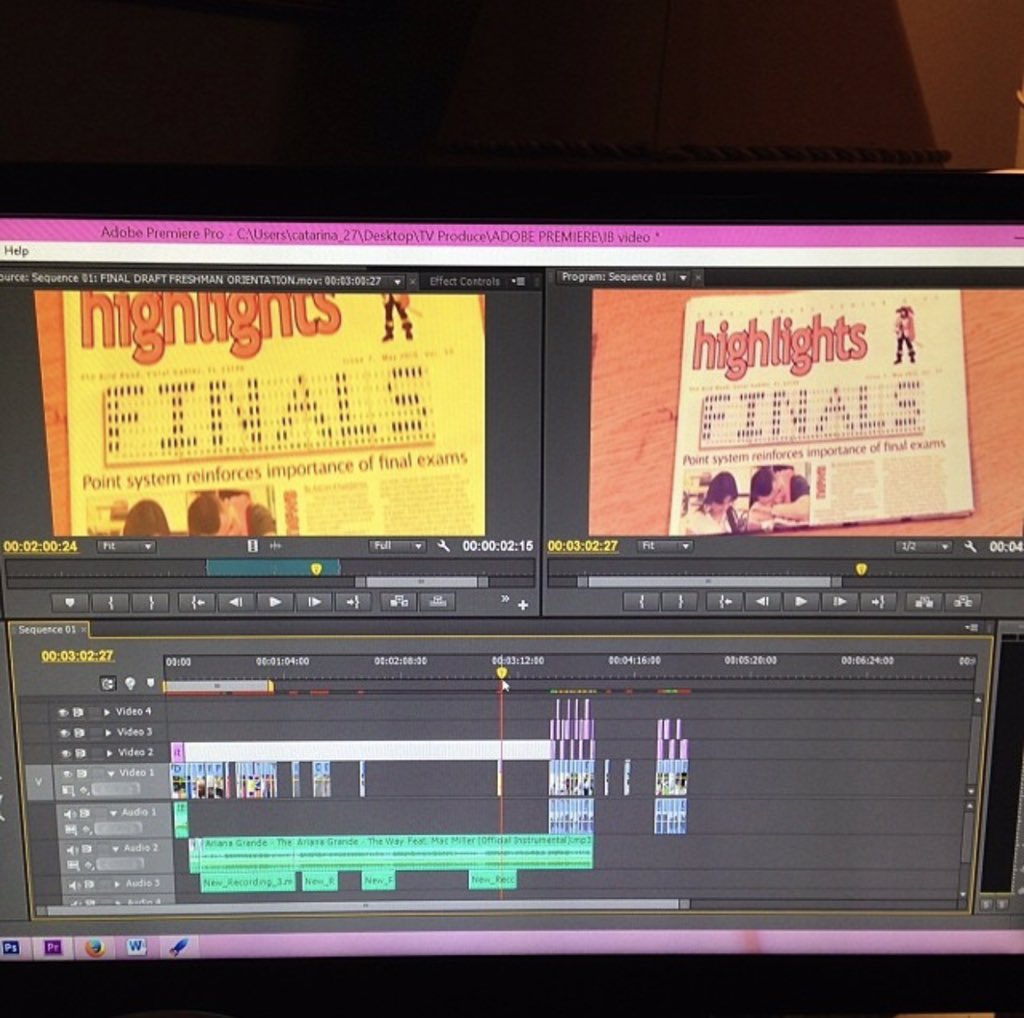Select the Sequence 01 timeline tab
Image resolution: width=1024 pixels, height=1018 pixels.
[47, 629]
